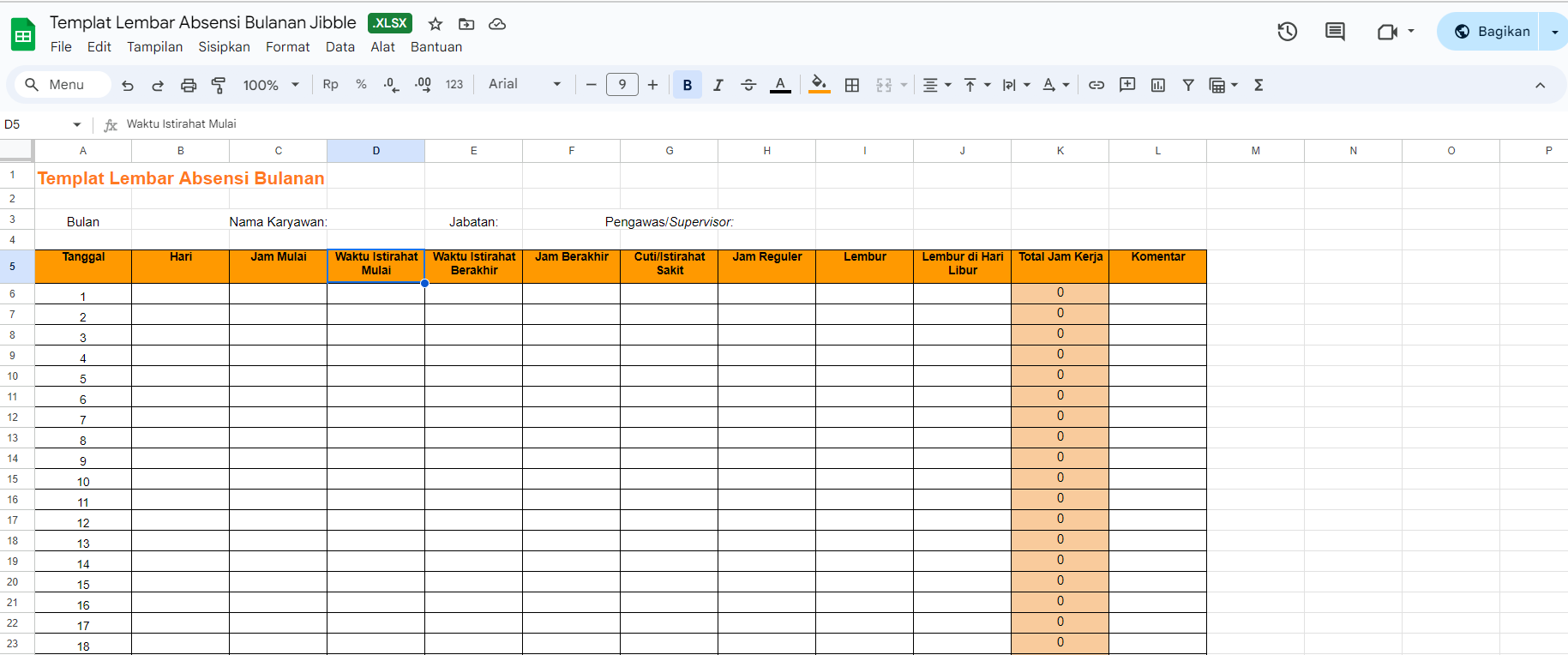Open Data menu
The width and height of the screenshot is (1568, 655).
[x=340, y=47]
